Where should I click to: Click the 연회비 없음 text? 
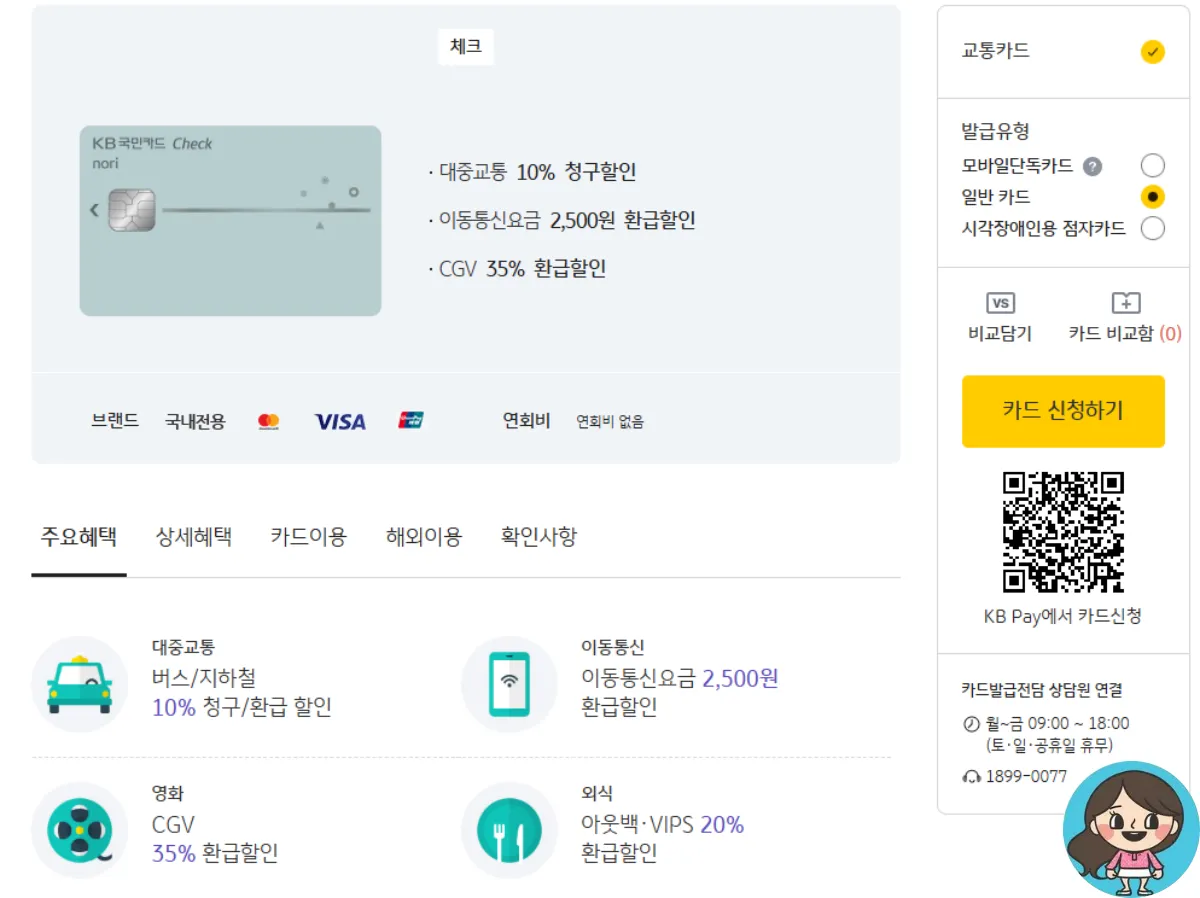tap(610, 422)
